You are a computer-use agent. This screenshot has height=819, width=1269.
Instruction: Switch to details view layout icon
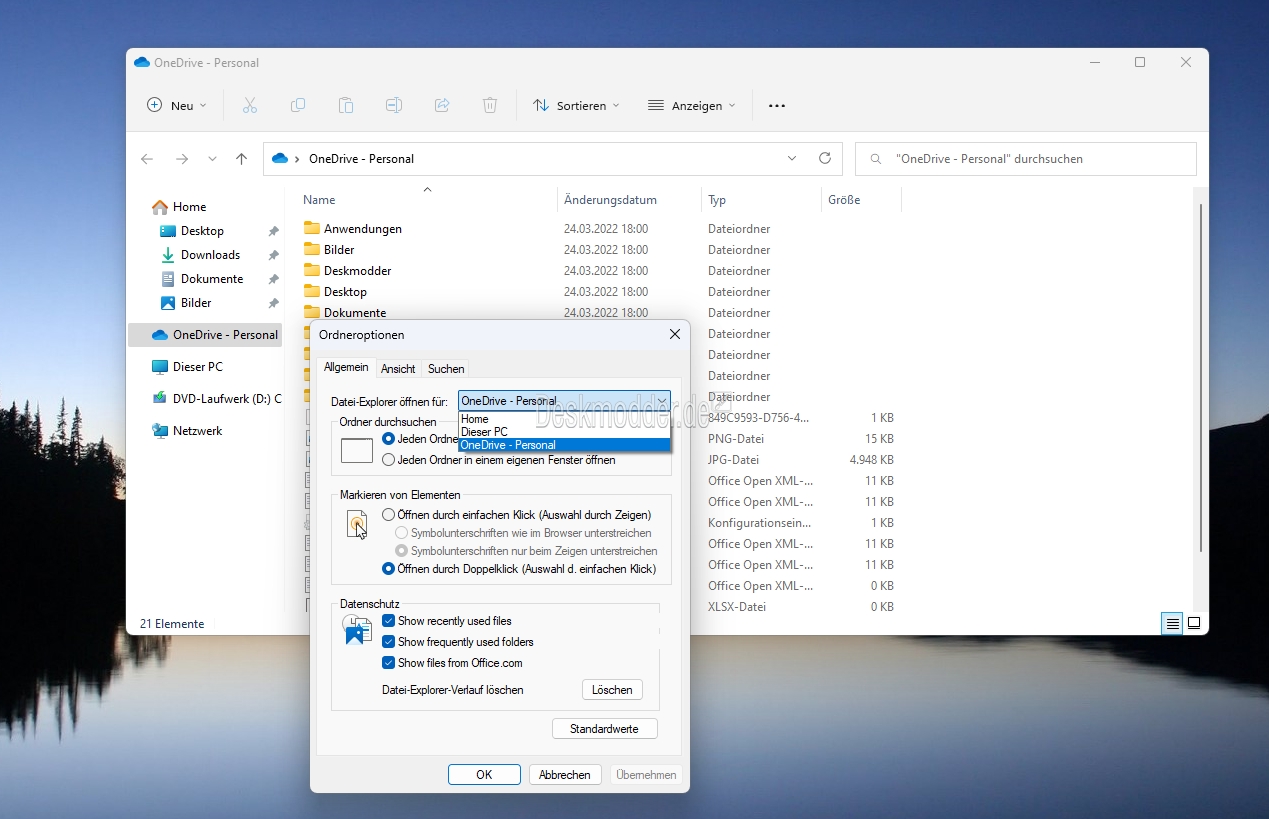point(1172,623)
